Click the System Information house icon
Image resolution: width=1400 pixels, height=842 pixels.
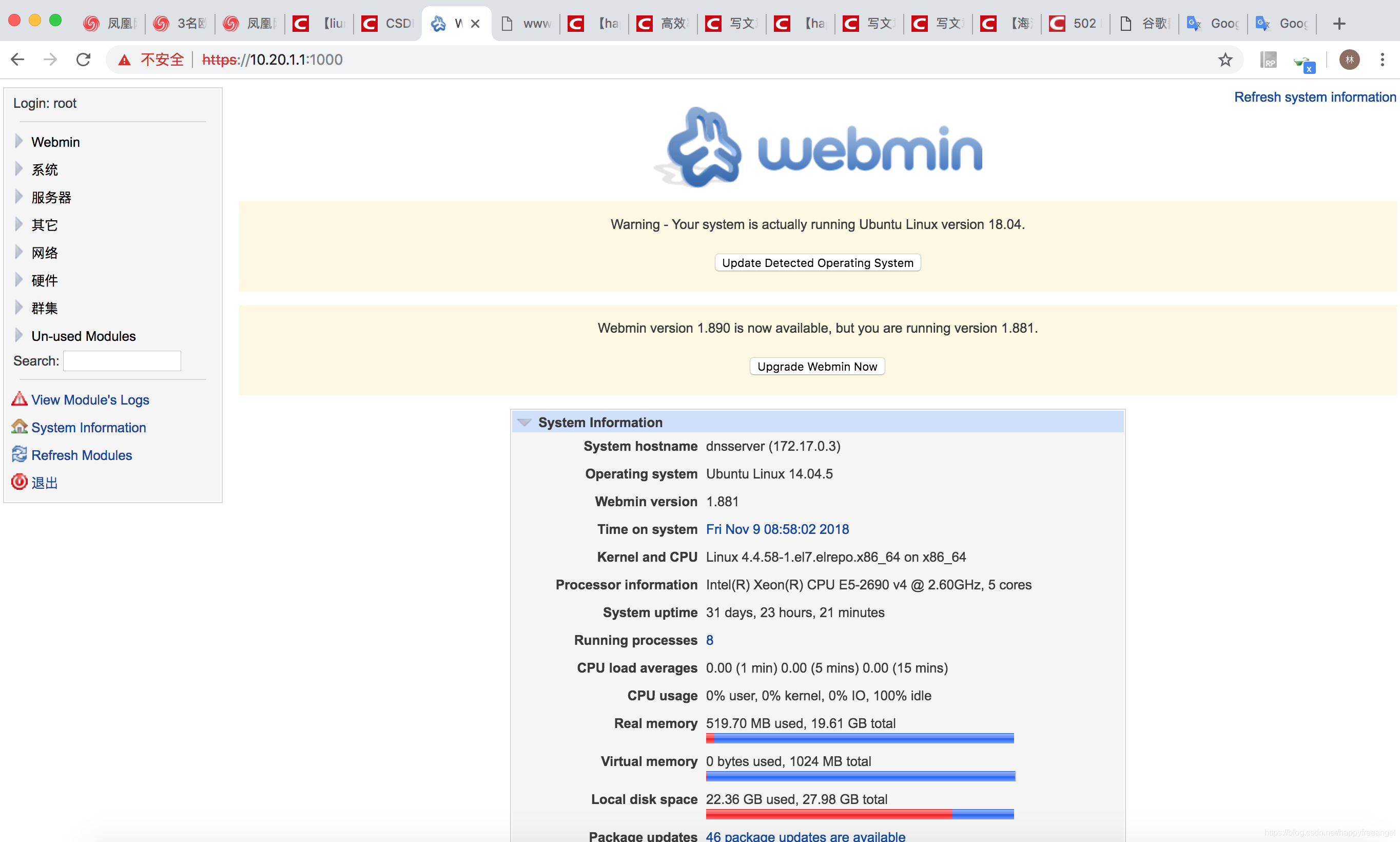click(20, 427)
